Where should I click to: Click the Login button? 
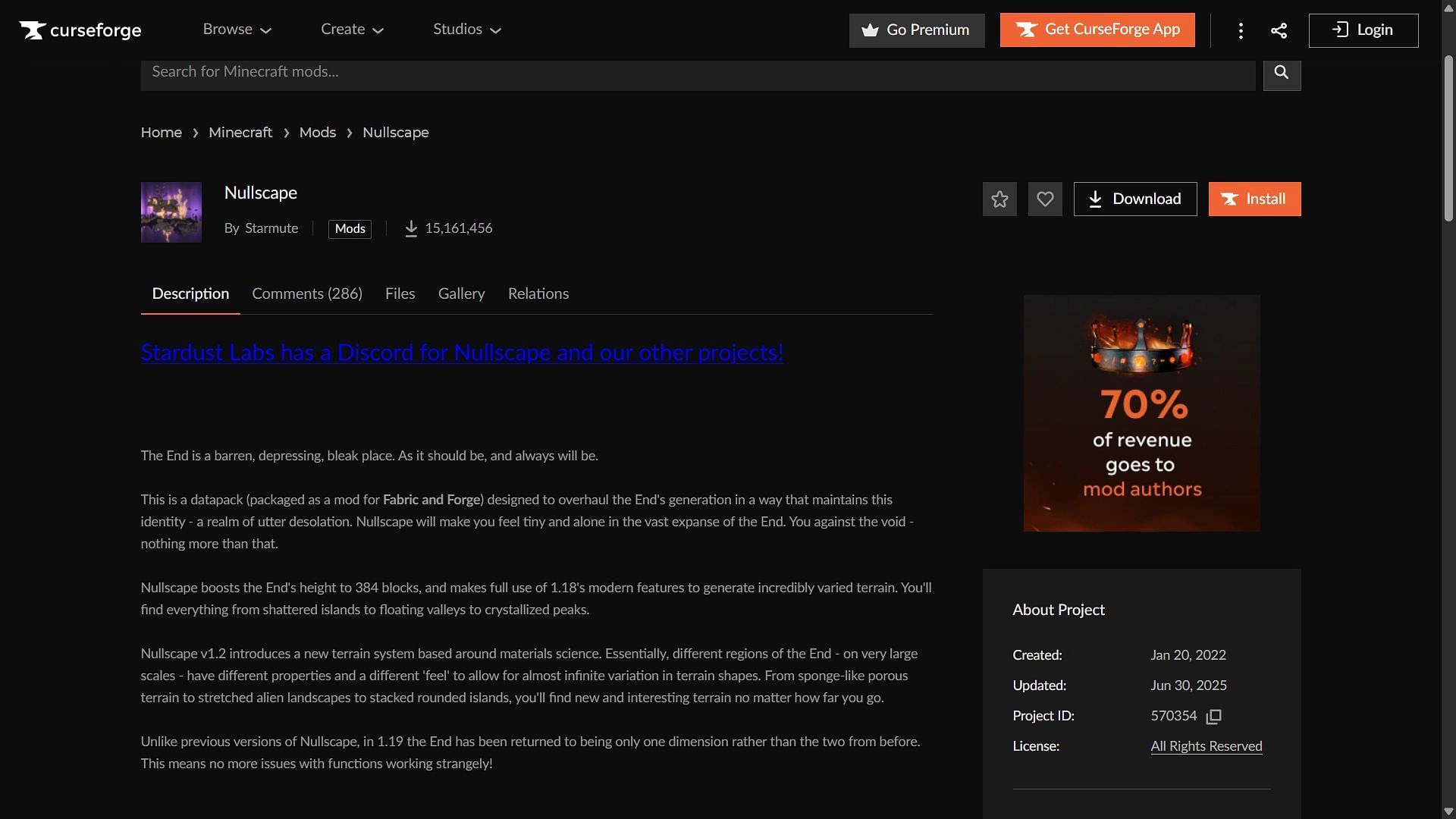[1363, 30]
